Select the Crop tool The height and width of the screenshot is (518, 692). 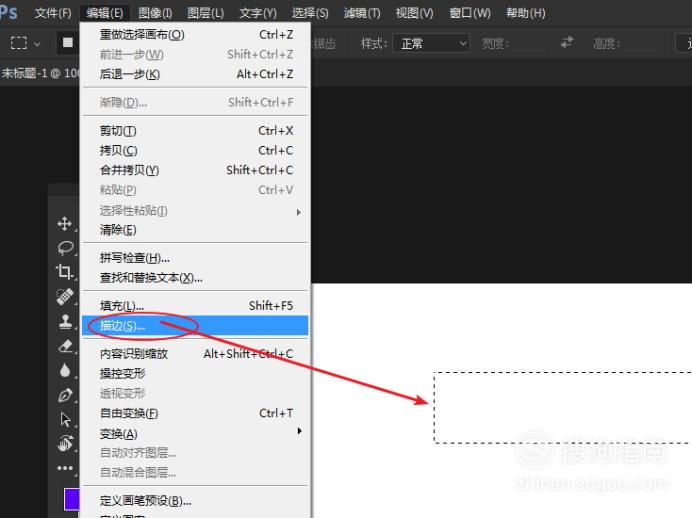(65, 272)
